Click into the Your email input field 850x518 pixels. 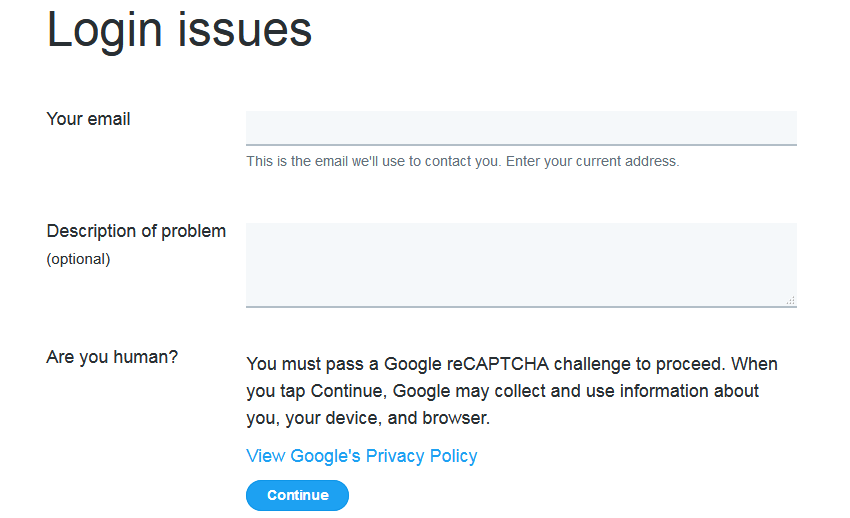tap(521, 128)
